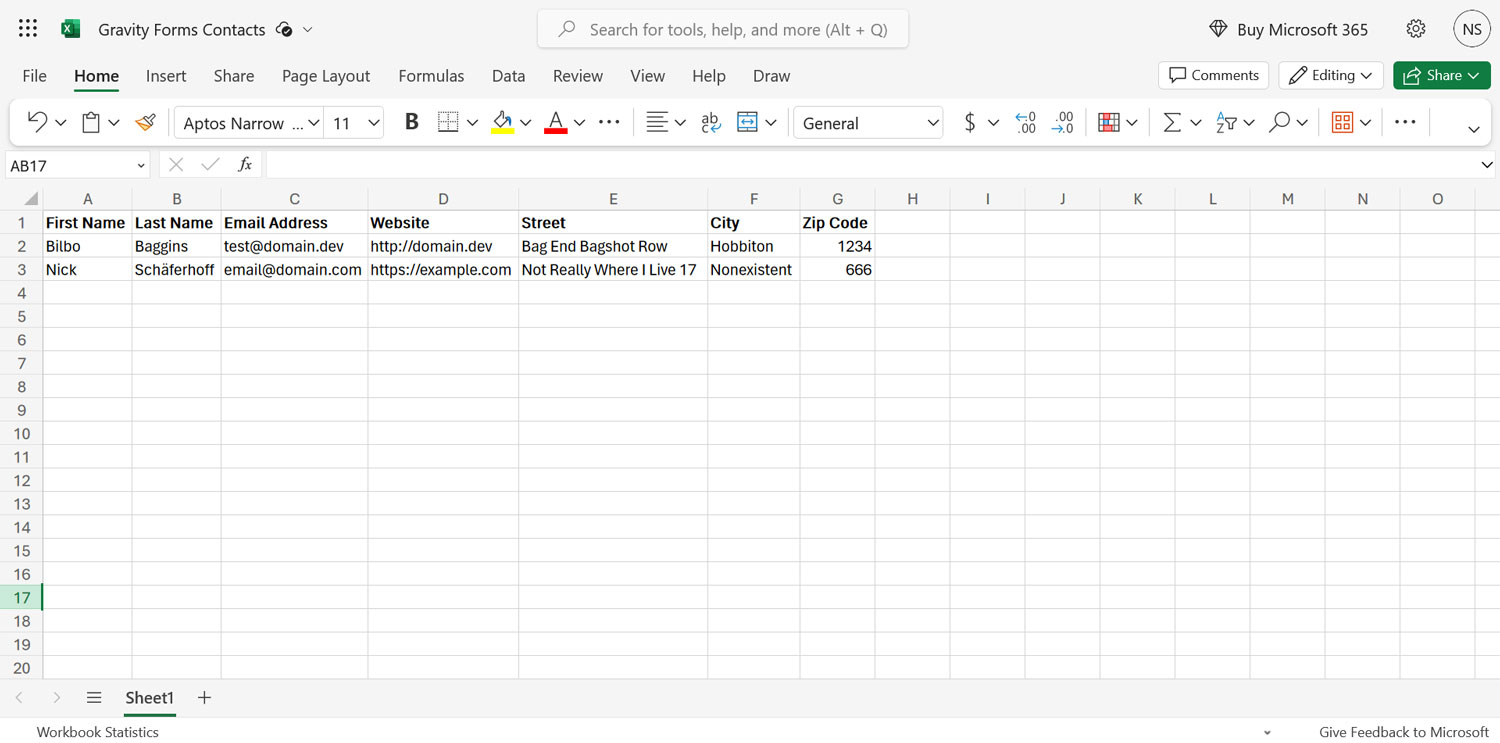Screen dimensions: 1500x743
Task: Select column header E
Action: (613, 199)
